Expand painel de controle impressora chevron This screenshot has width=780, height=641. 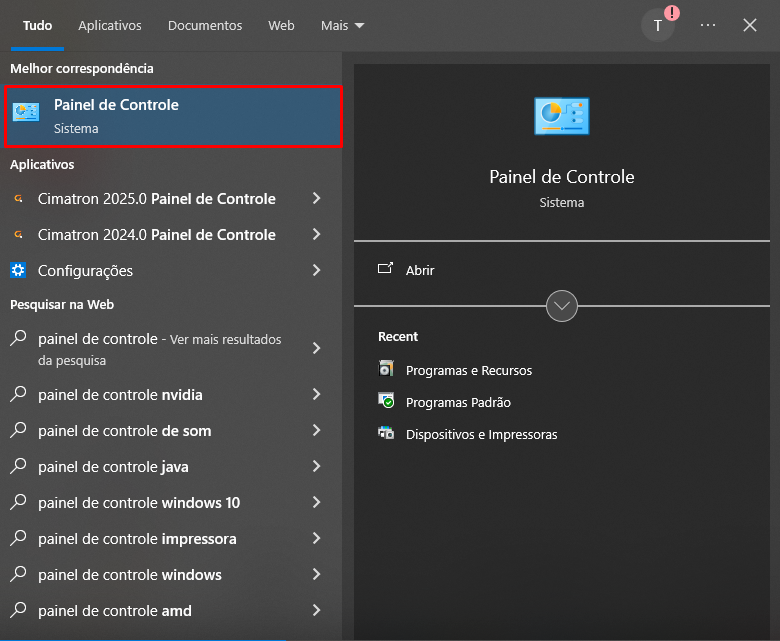(x=316, y=538)
